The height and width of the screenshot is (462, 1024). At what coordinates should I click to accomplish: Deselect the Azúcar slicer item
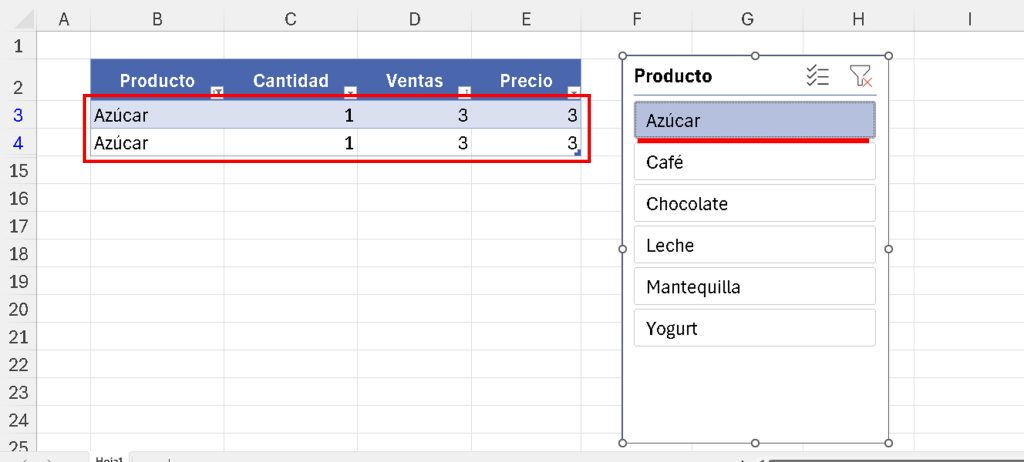point(755,120)
